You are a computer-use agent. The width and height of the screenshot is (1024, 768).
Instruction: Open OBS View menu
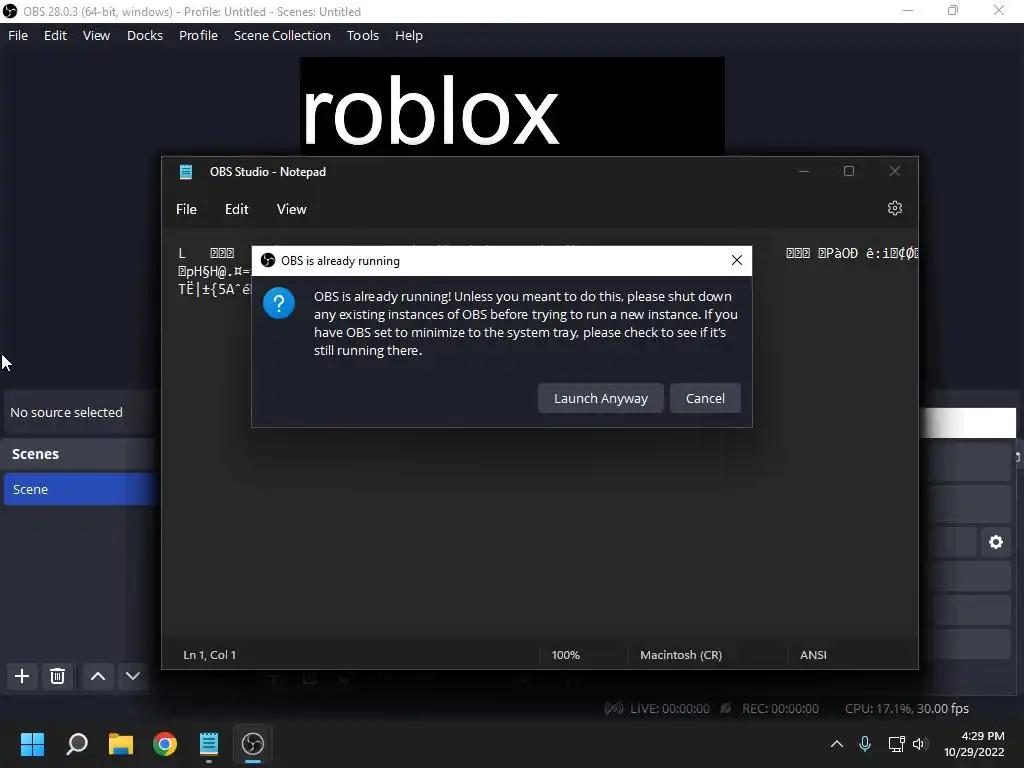(x=96, y=35)
